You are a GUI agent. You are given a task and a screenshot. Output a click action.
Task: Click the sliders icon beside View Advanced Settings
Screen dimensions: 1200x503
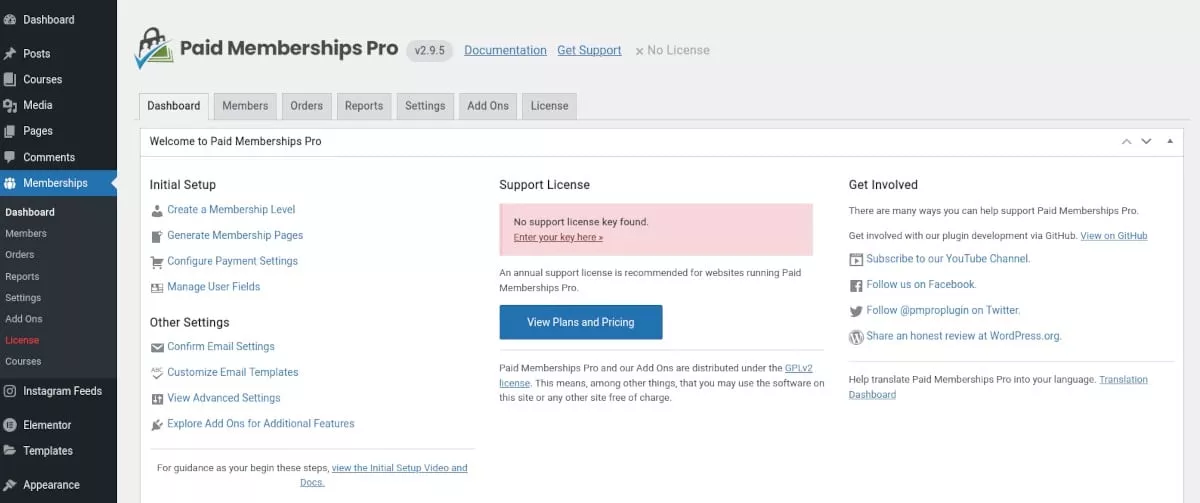click(157, 398)
